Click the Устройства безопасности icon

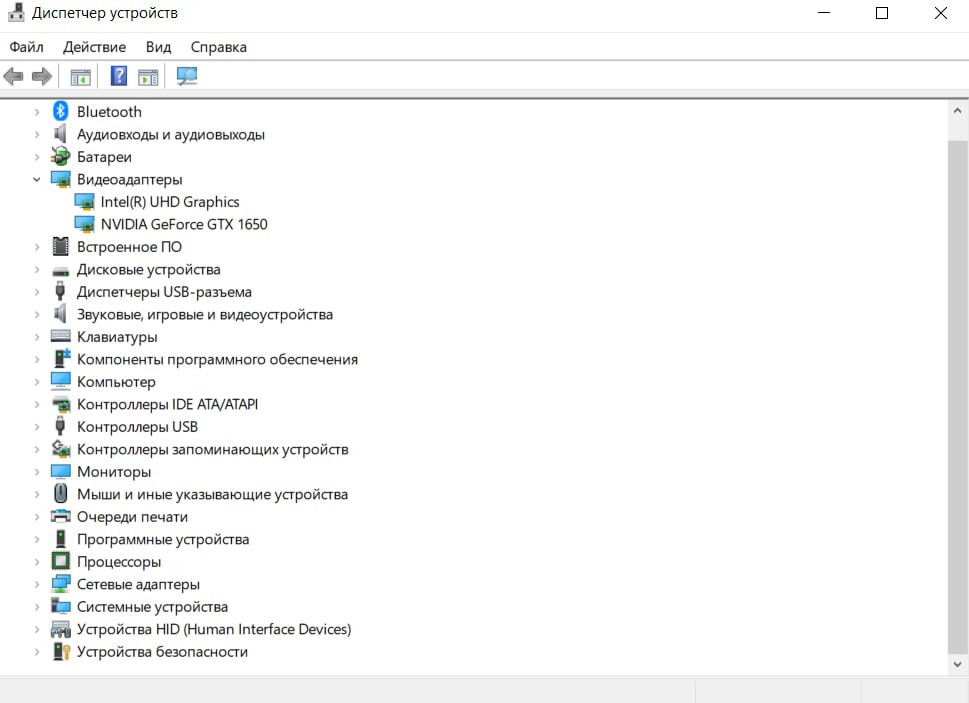coord(60,652)
